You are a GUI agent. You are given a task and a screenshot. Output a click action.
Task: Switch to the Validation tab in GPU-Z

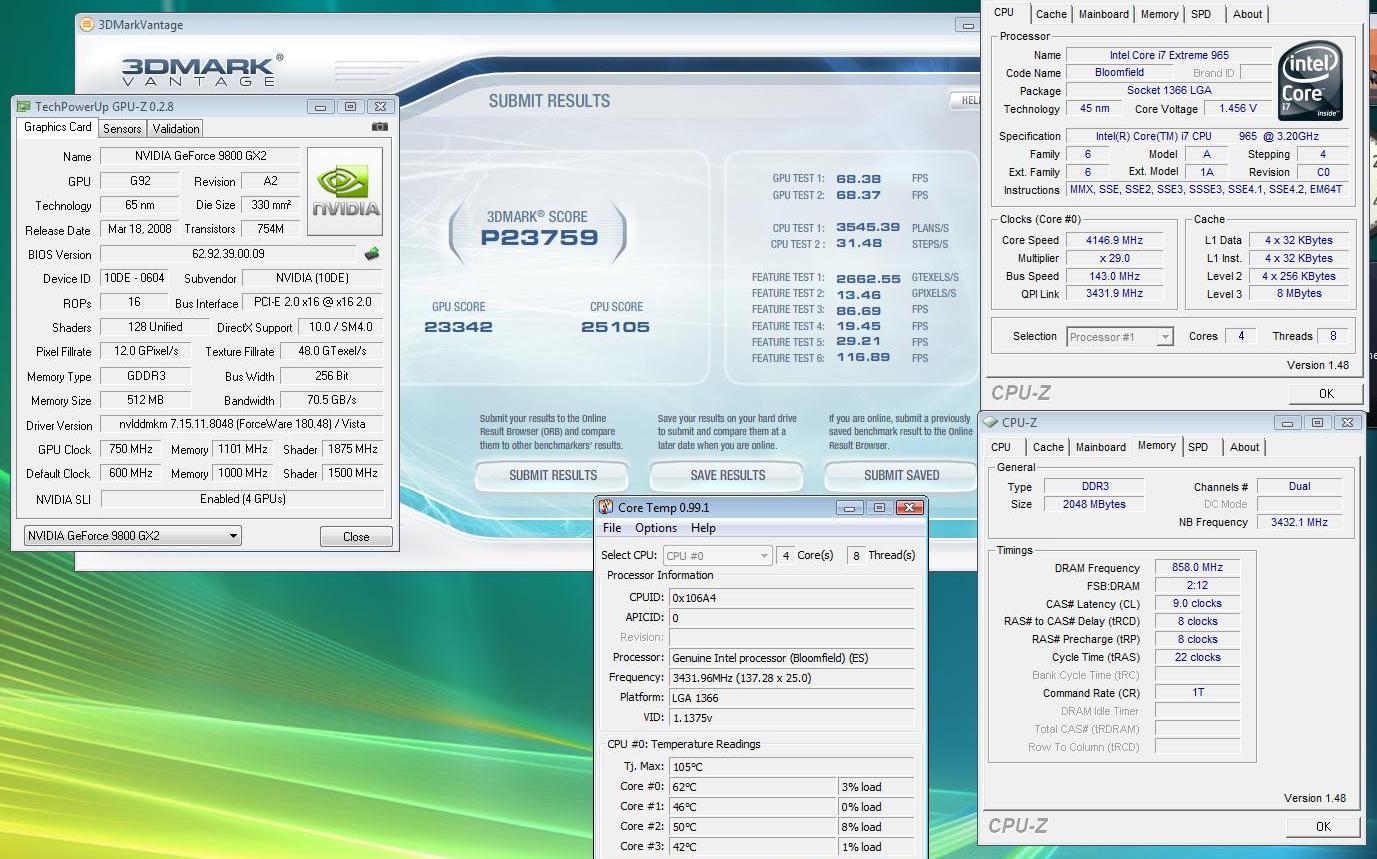pos(176,128)
